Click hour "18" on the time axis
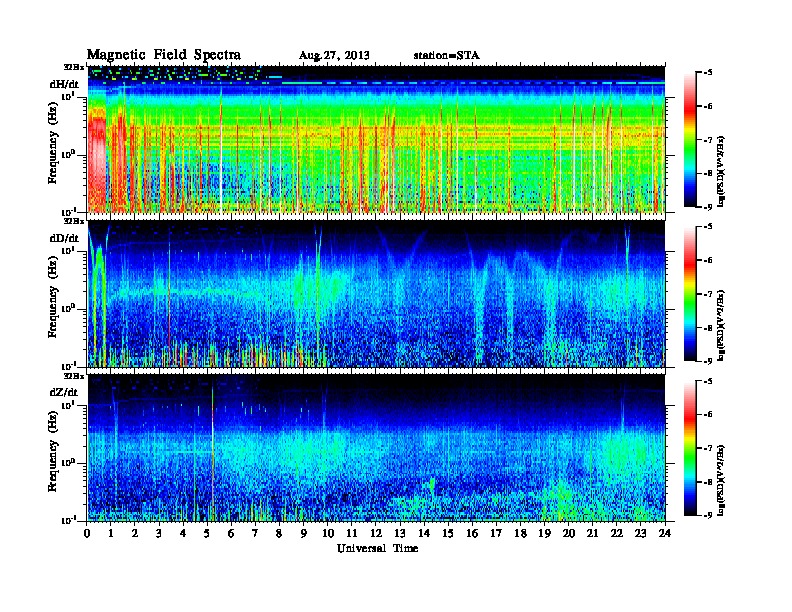This screenshot has height=612, width=792. point(520,534)
